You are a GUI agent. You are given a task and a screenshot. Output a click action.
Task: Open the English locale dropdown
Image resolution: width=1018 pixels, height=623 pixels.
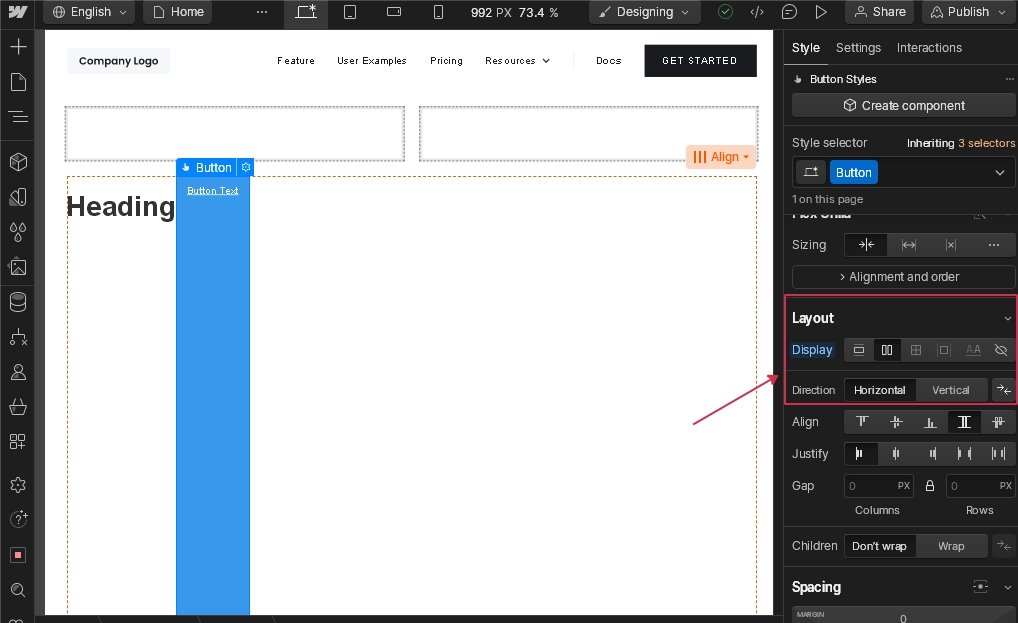88,12
